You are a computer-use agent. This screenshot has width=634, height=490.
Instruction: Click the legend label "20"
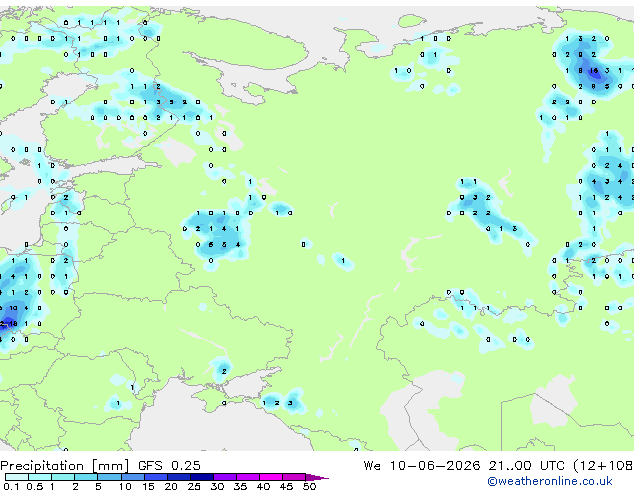[171, 486]
